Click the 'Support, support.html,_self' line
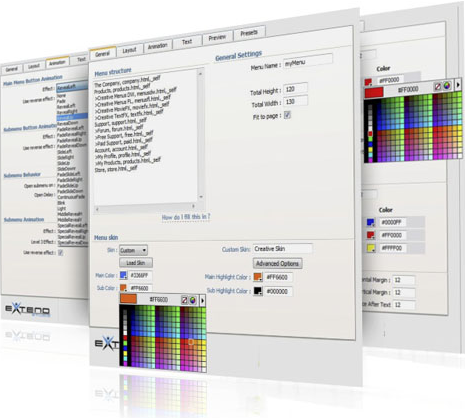Viewport: 465px width, 418px height. (x=121, y=122)
